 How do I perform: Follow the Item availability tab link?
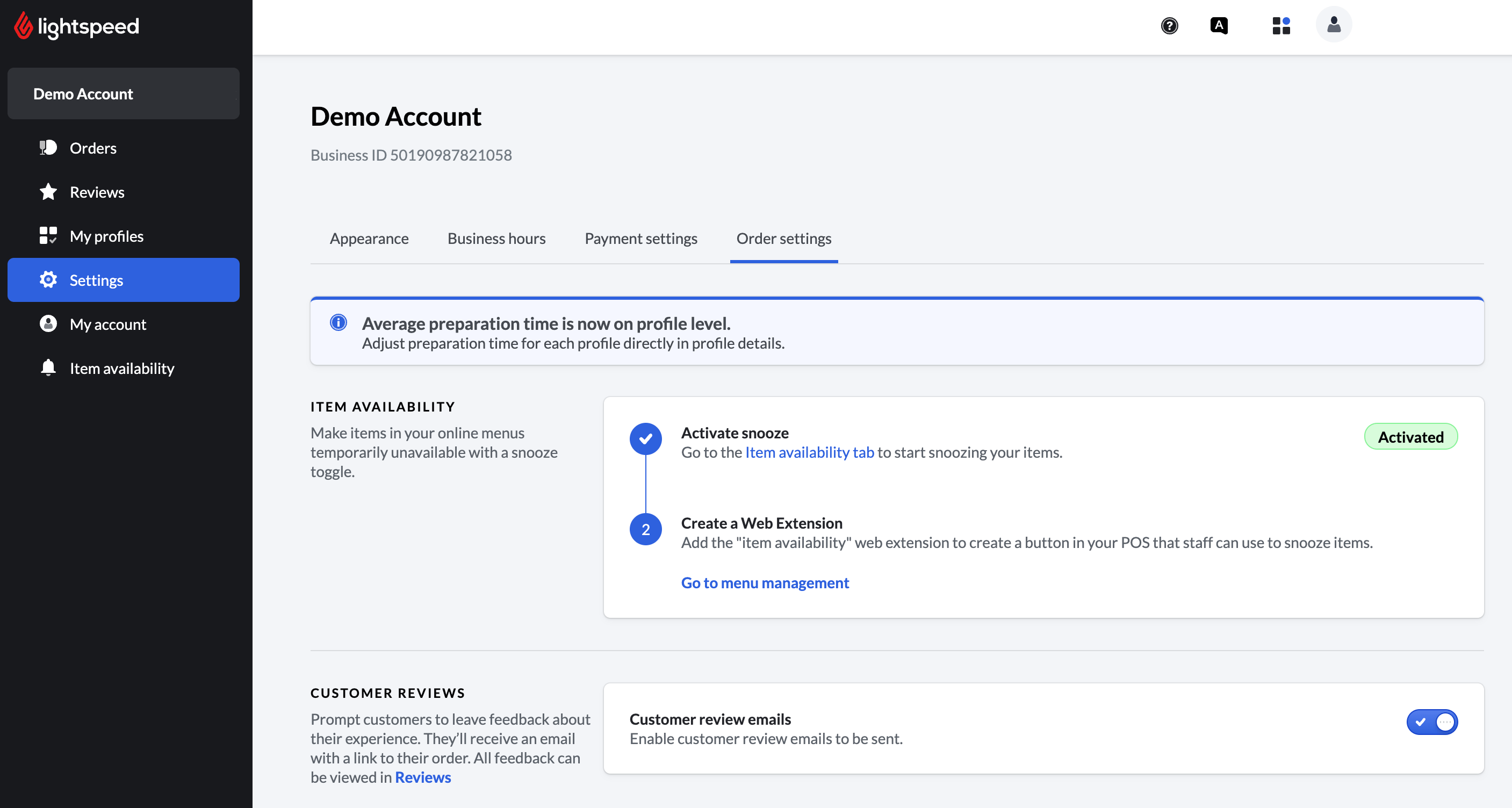(x=809, y=452)
